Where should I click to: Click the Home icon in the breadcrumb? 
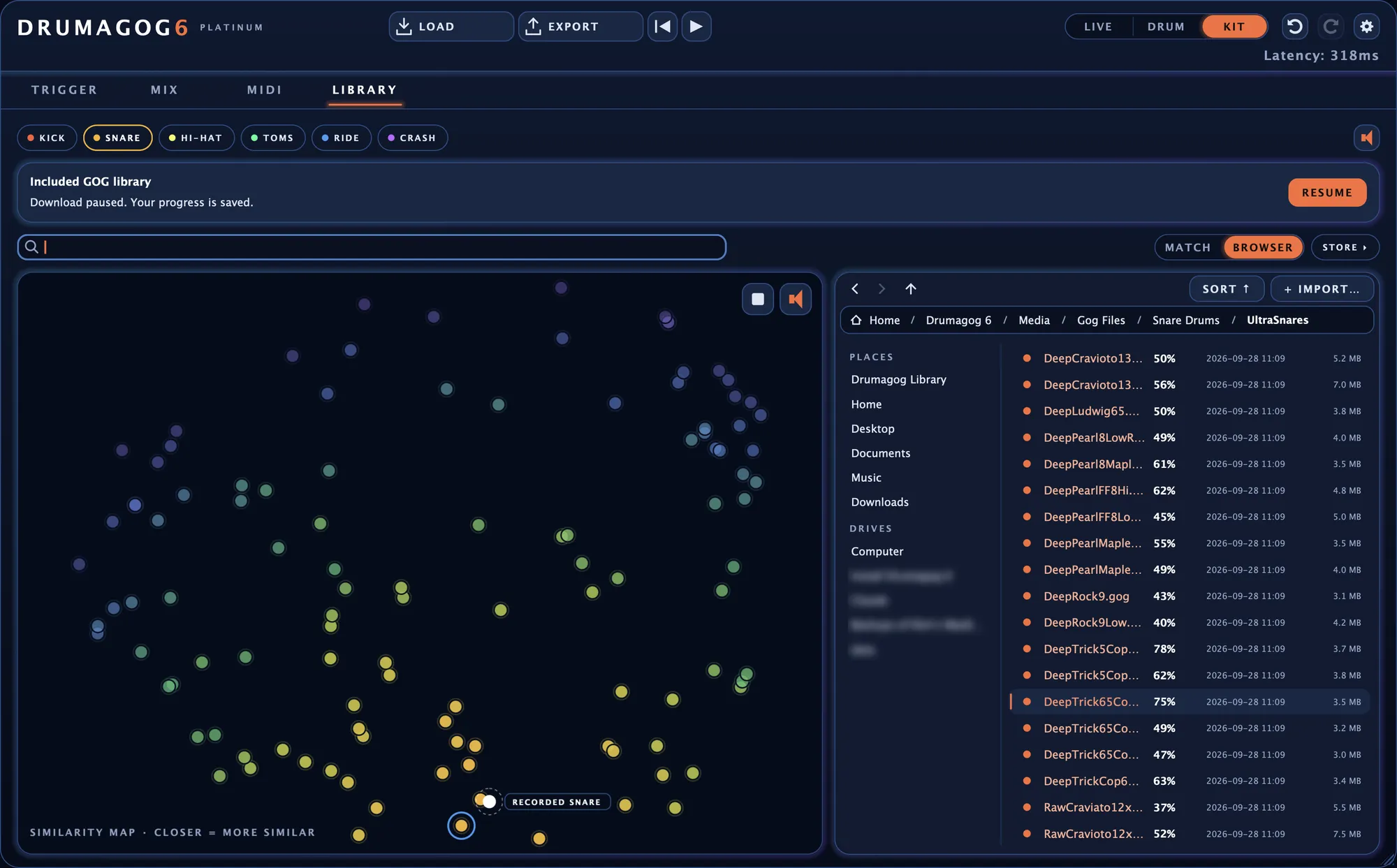856,320
